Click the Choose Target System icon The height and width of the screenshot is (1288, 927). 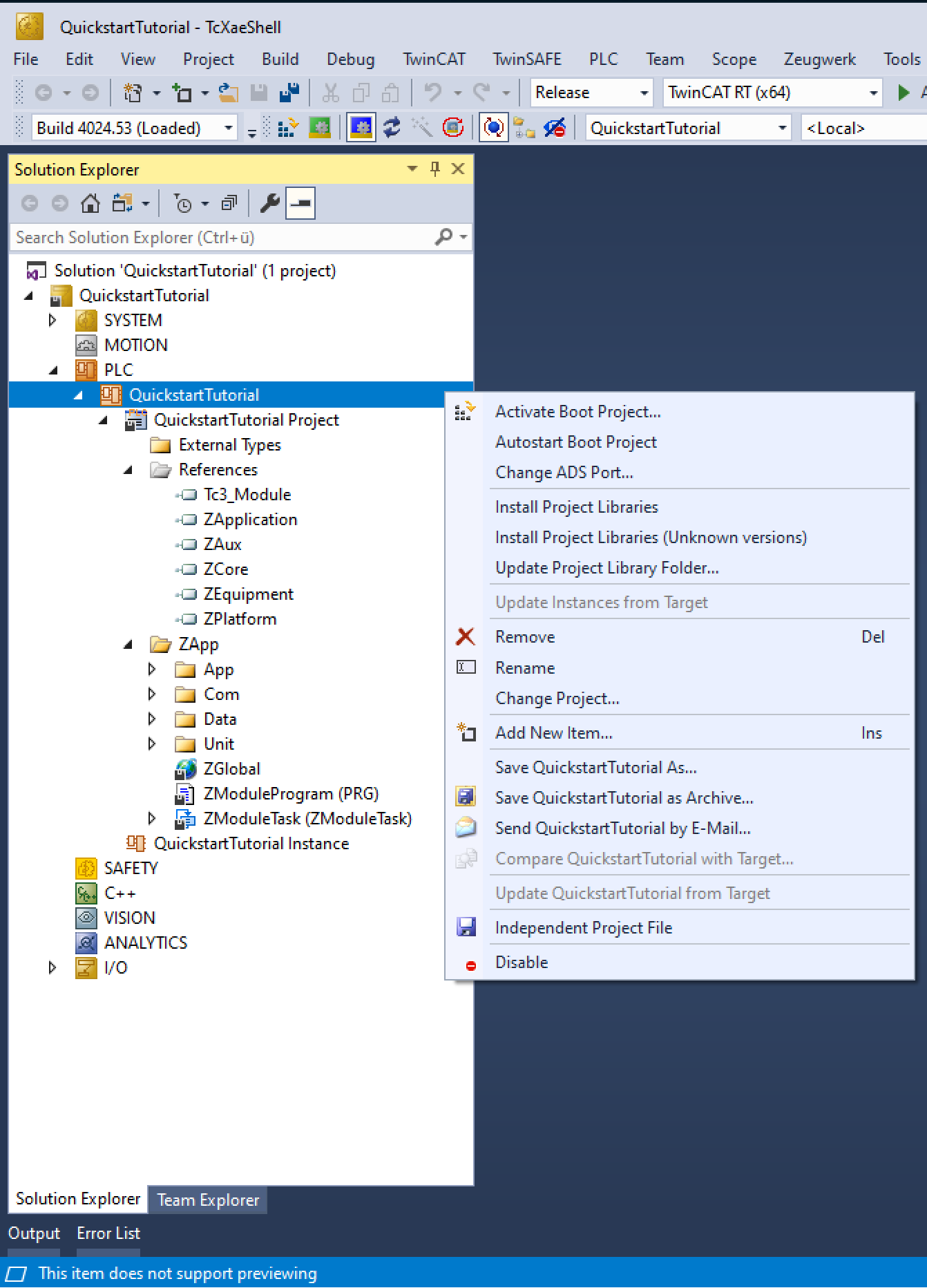tap(525, 128)
